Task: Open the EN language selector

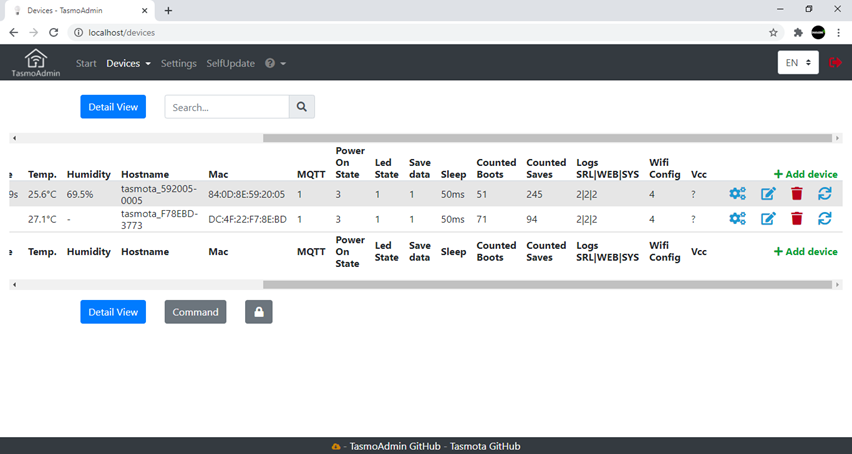Action: click(x=798, y=62)
